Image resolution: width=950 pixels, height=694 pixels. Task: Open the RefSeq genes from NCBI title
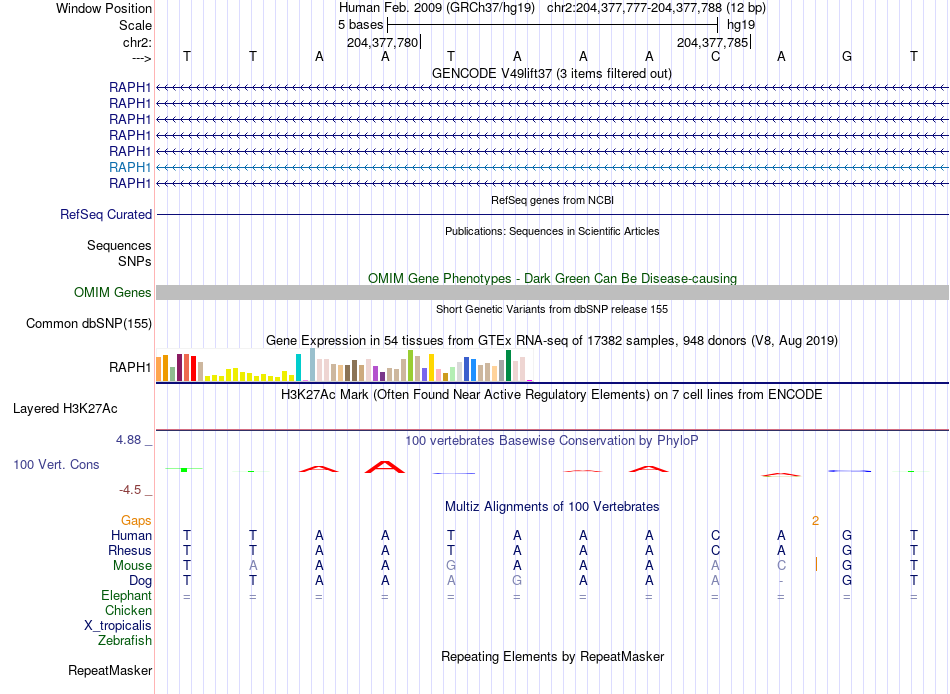point(552,200)
